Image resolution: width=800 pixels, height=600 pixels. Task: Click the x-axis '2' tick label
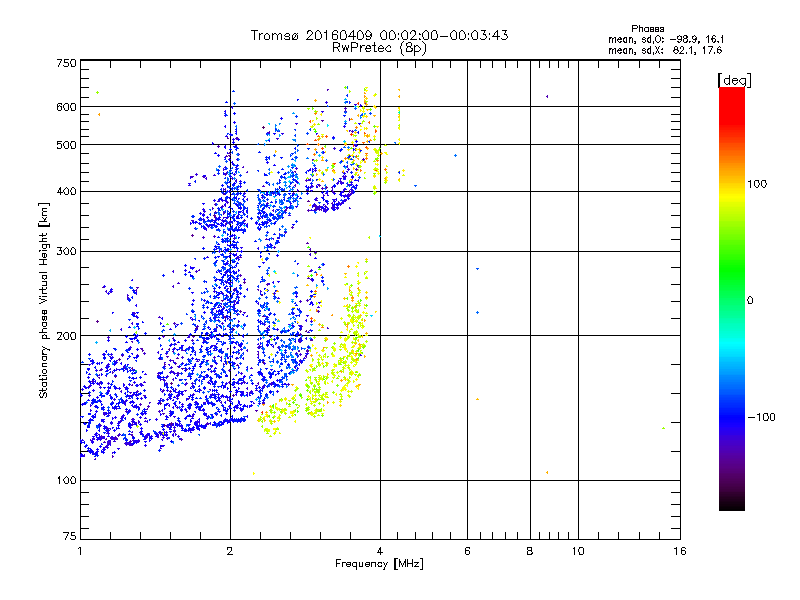[230, 551]
